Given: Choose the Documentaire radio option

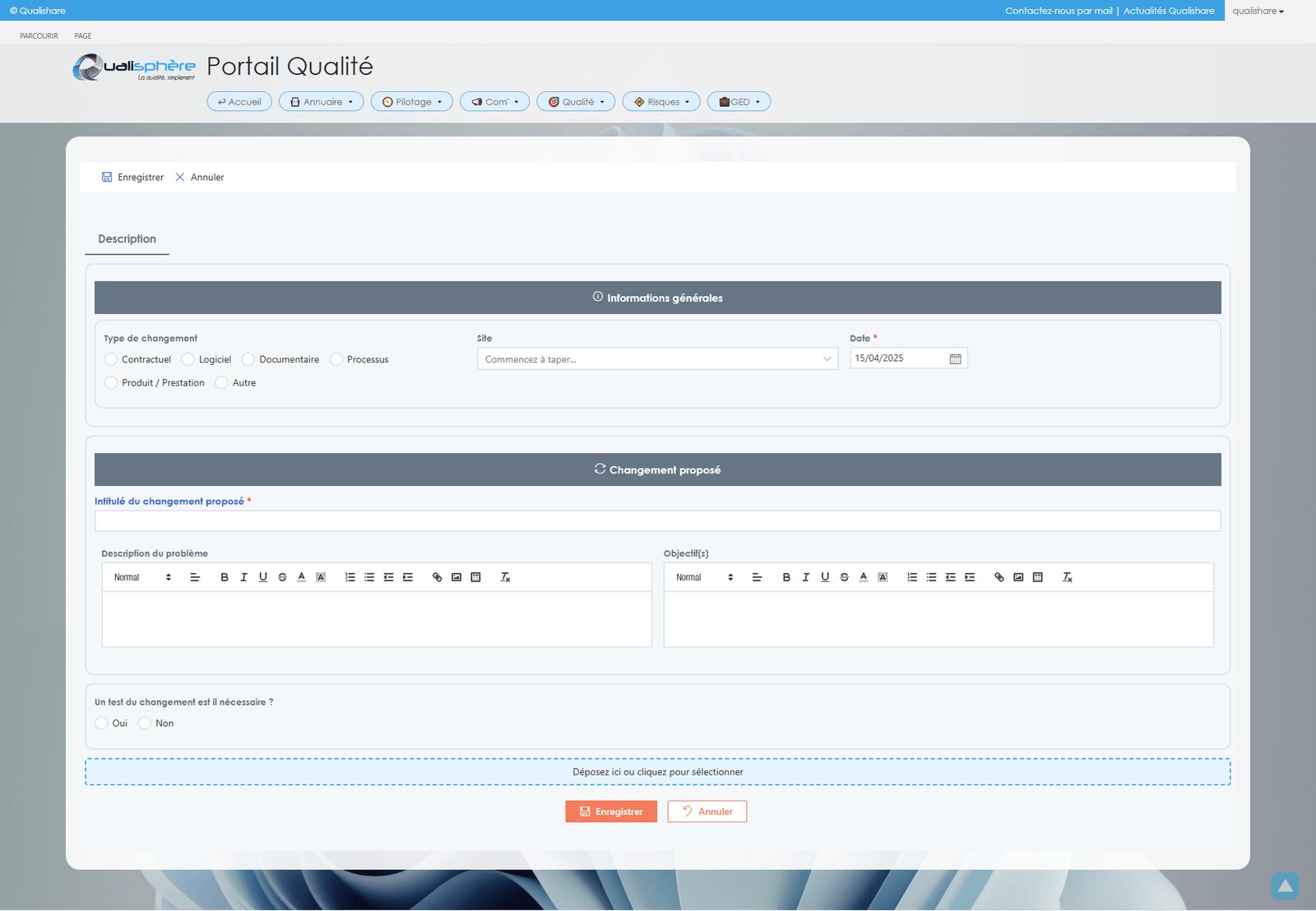Looking at the screenshot, I should (248, 359).
